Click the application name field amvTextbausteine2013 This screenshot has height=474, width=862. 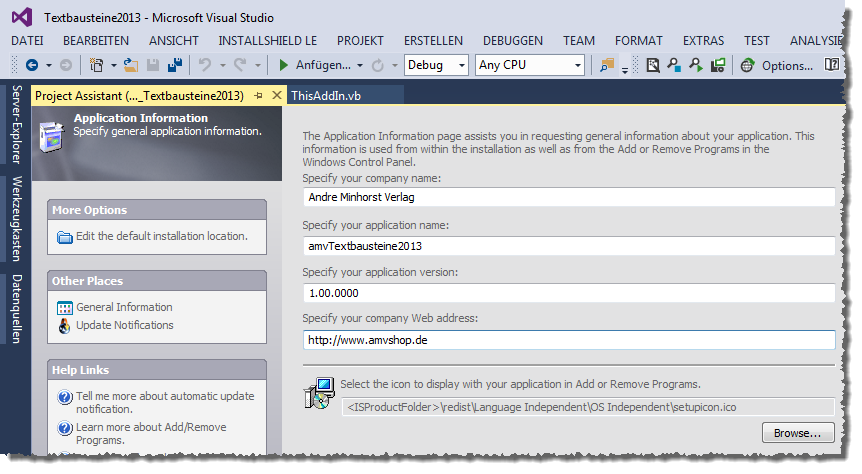[x=569, y=246]
